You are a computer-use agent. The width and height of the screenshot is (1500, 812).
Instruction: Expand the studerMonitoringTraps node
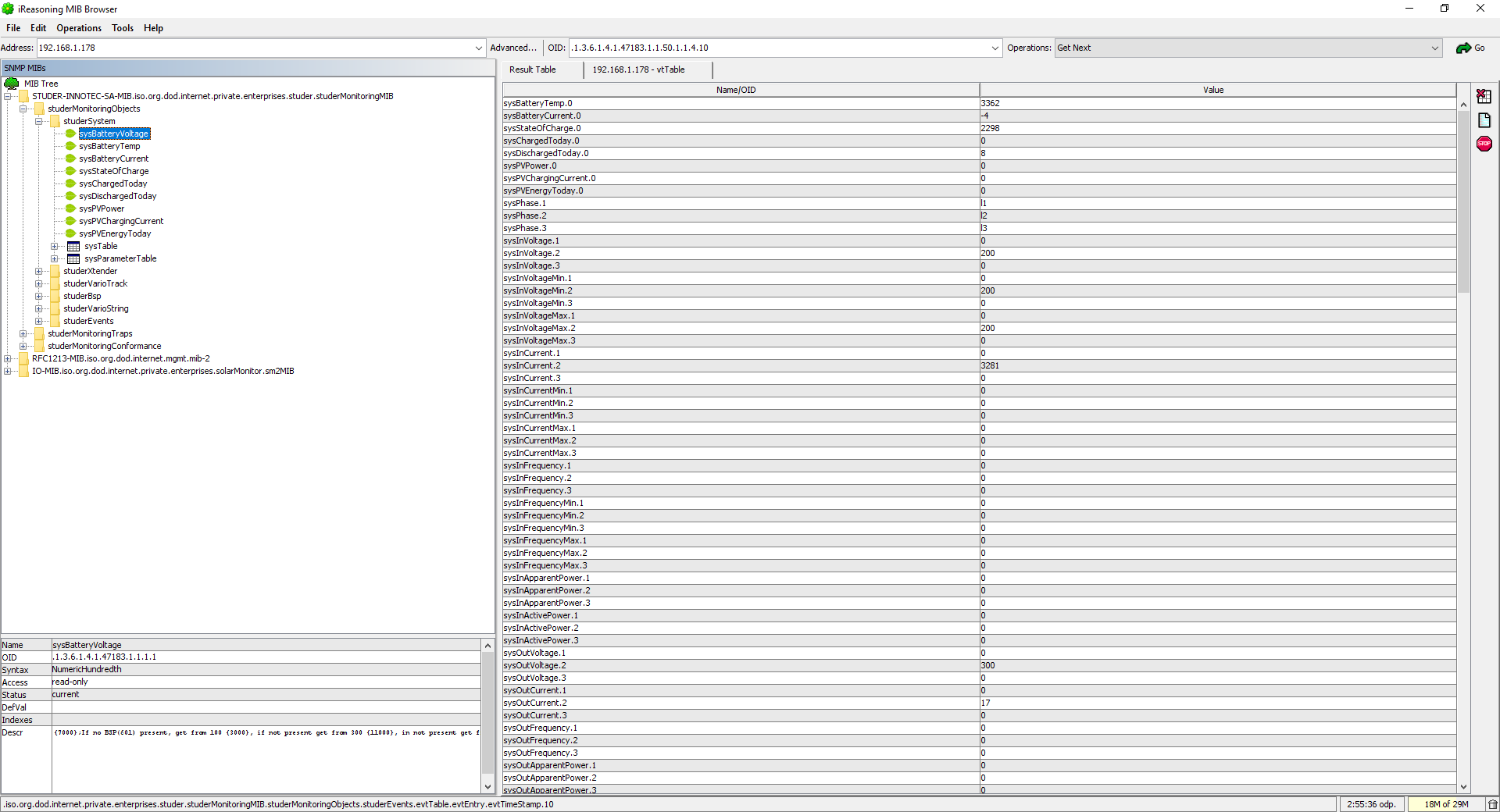coord(23,334)
